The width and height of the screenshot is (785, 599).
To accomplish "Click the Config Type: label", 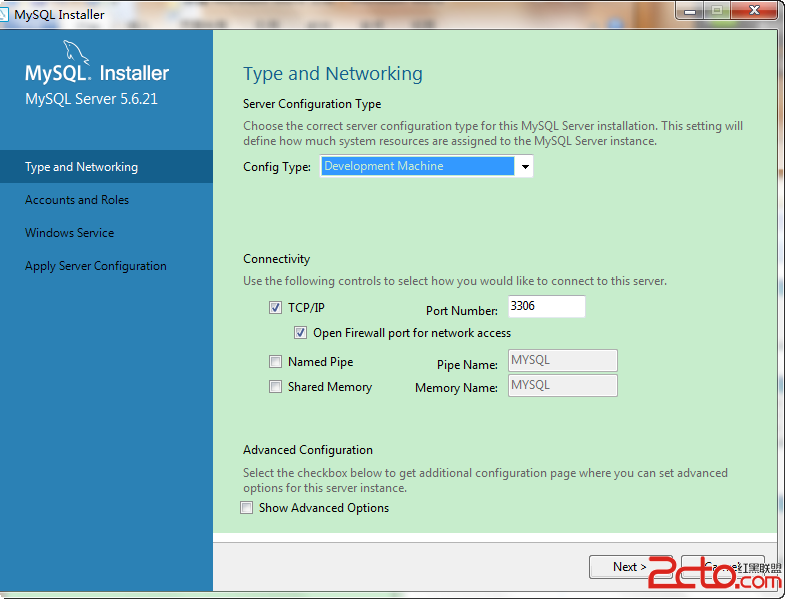I will point(277,167).
